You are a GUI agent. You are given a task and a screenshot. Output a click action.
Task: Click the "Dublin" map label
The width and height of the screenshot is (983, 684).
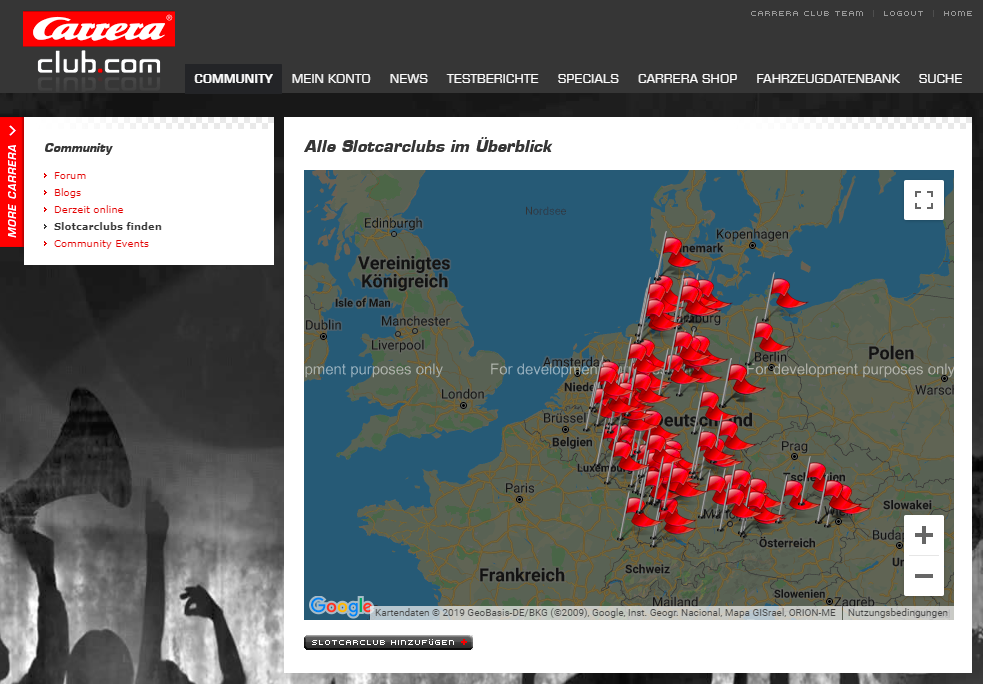[323, 325]
